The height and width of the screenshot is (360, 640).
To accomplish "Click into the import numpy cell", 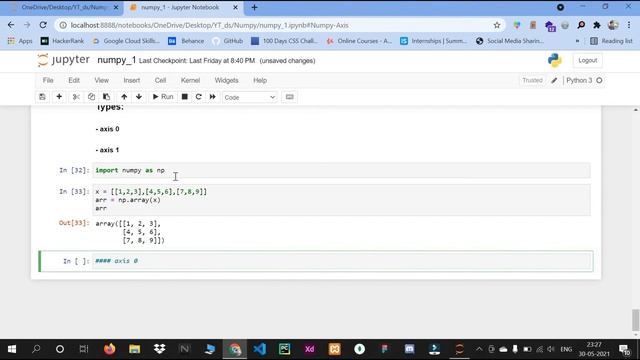I will click(x=341, y=170).
